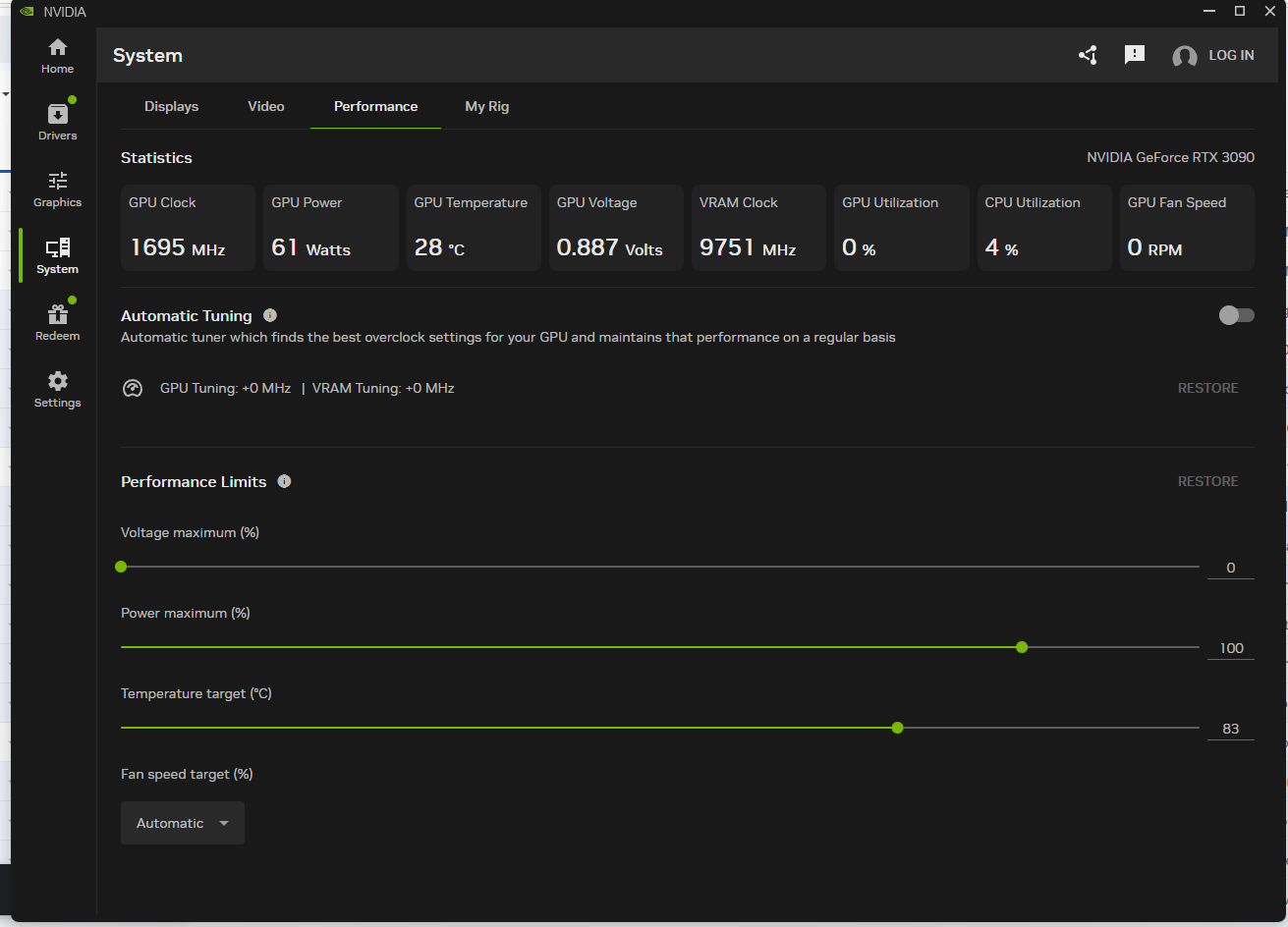1288x927 pixels.
Task: Click the GPU Utilization statistic card
Action: point(902,228)
